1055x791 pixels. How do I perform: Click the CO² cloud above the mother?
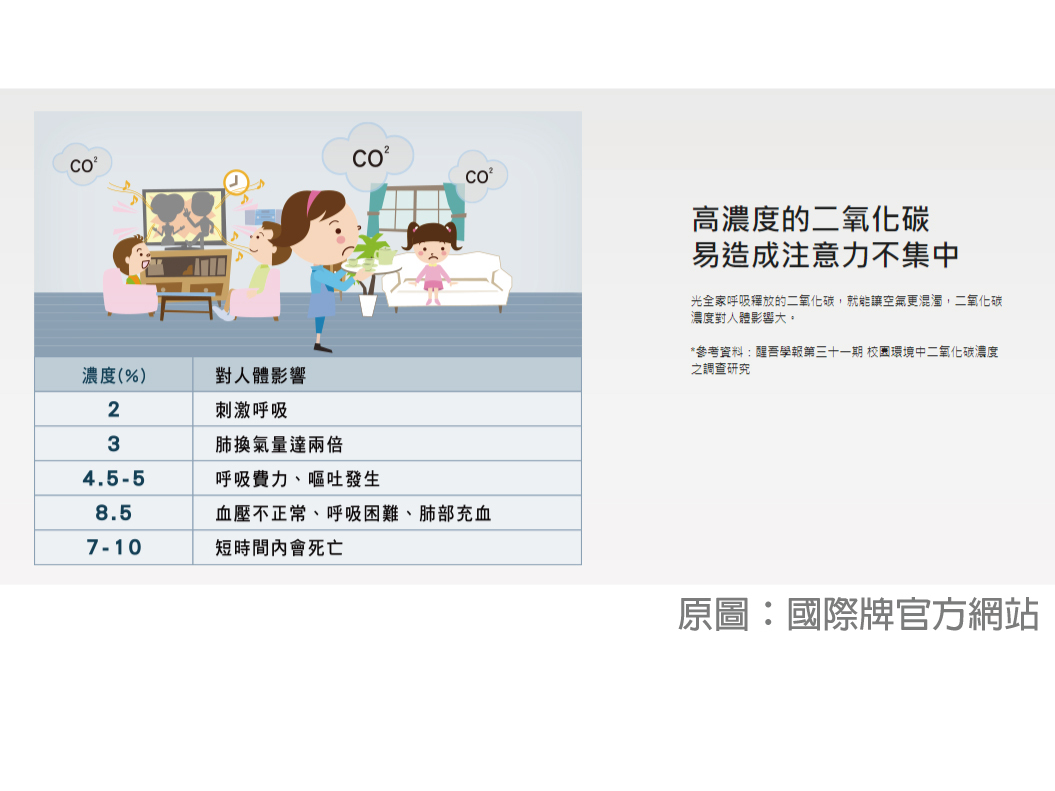point(369,155)
